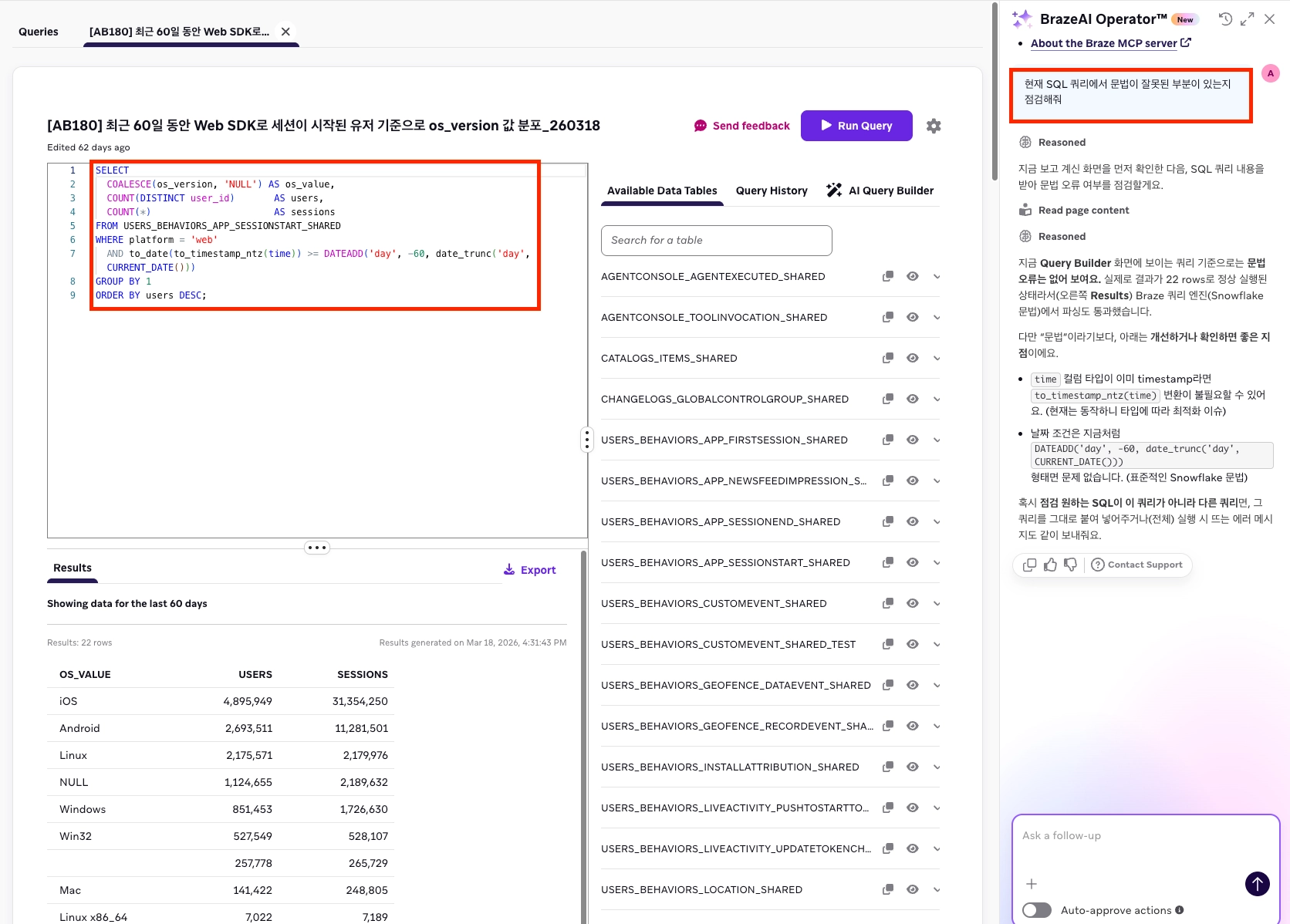Click the Auto-approve actions info icon

(1179, 910)
